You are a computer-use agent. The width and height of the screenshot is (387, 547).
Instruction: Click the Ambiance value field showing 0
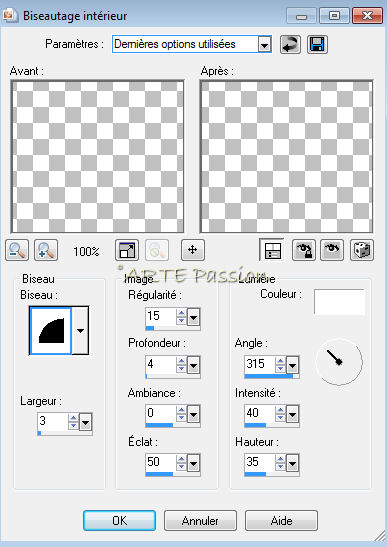coord(160,414)
